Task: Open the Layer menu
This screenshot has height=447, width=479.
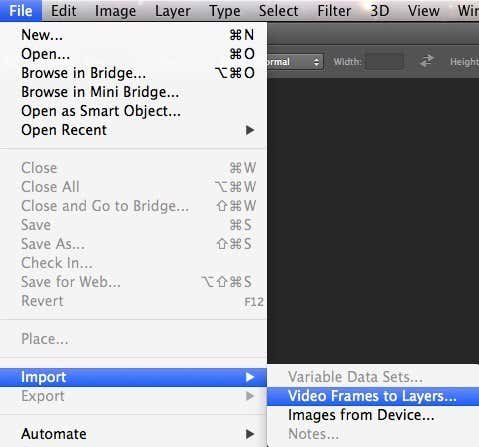Action: click(173, 11)
